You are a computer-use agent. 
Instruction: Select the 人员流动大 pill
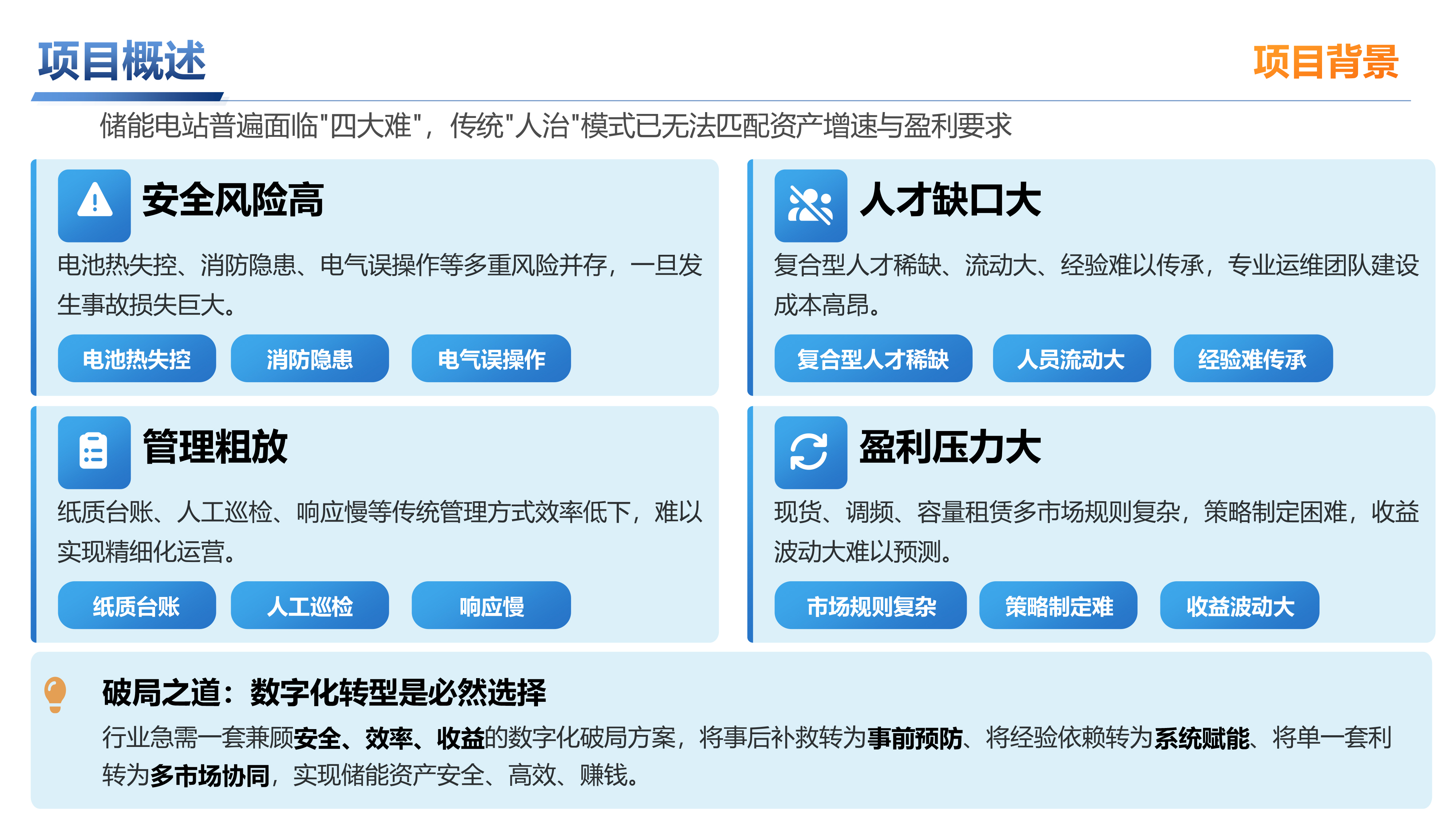tap(1071, 359)
